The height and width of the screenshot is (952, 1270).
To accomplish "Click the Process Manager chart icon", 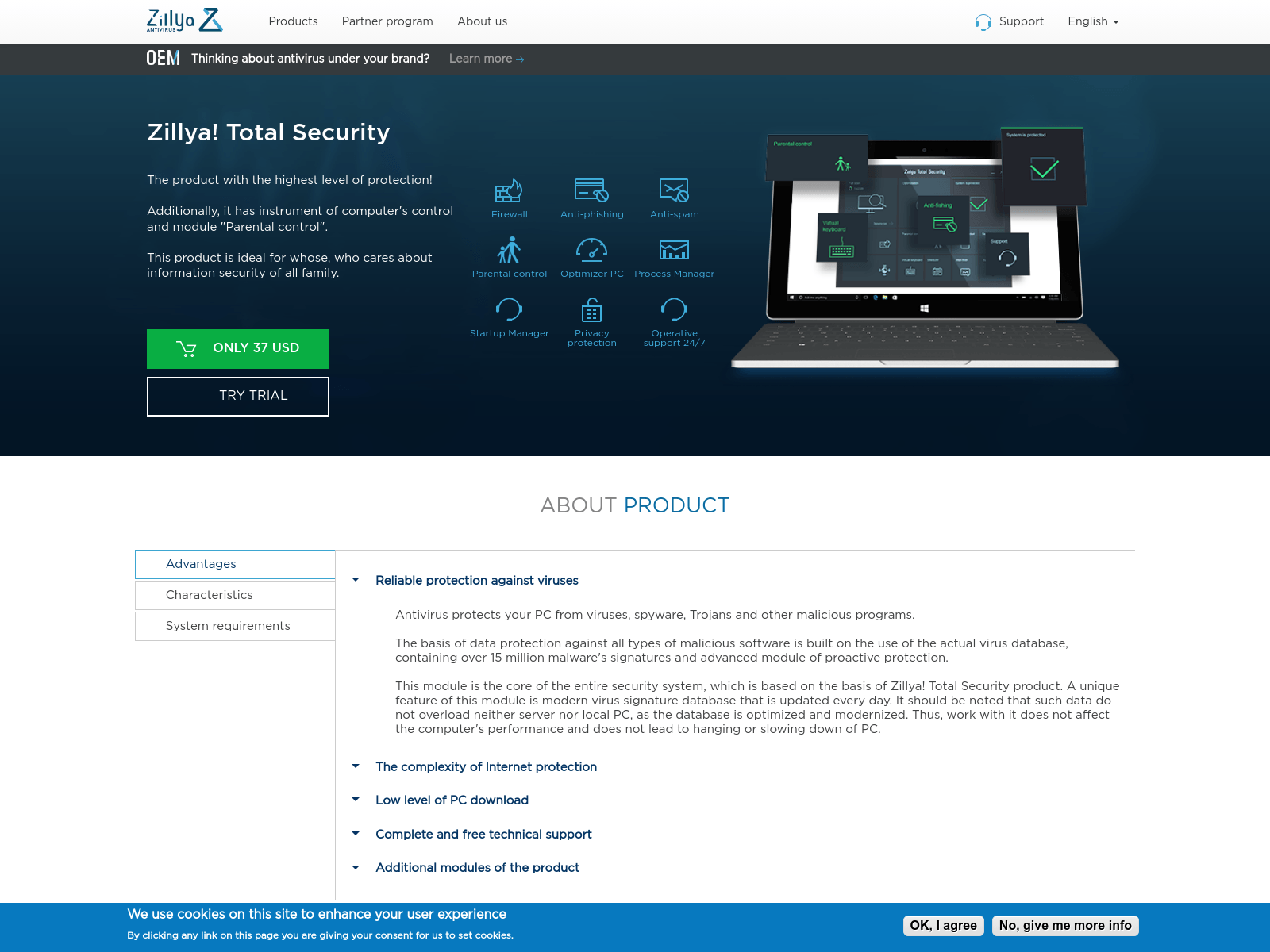I will click(674, 250).
